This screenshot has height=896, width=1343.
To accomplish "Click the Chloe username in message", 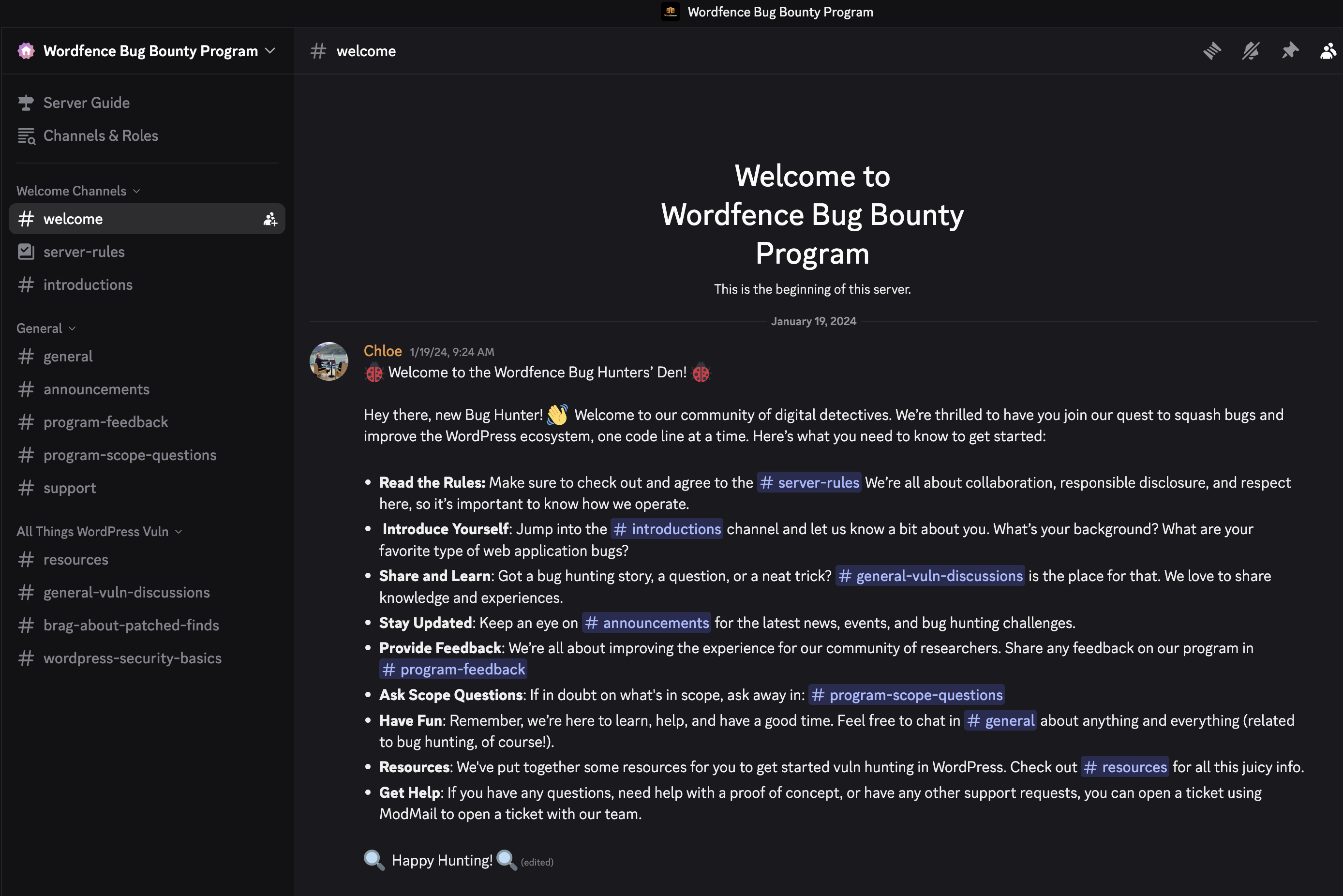I will click(x=383, y=351).
